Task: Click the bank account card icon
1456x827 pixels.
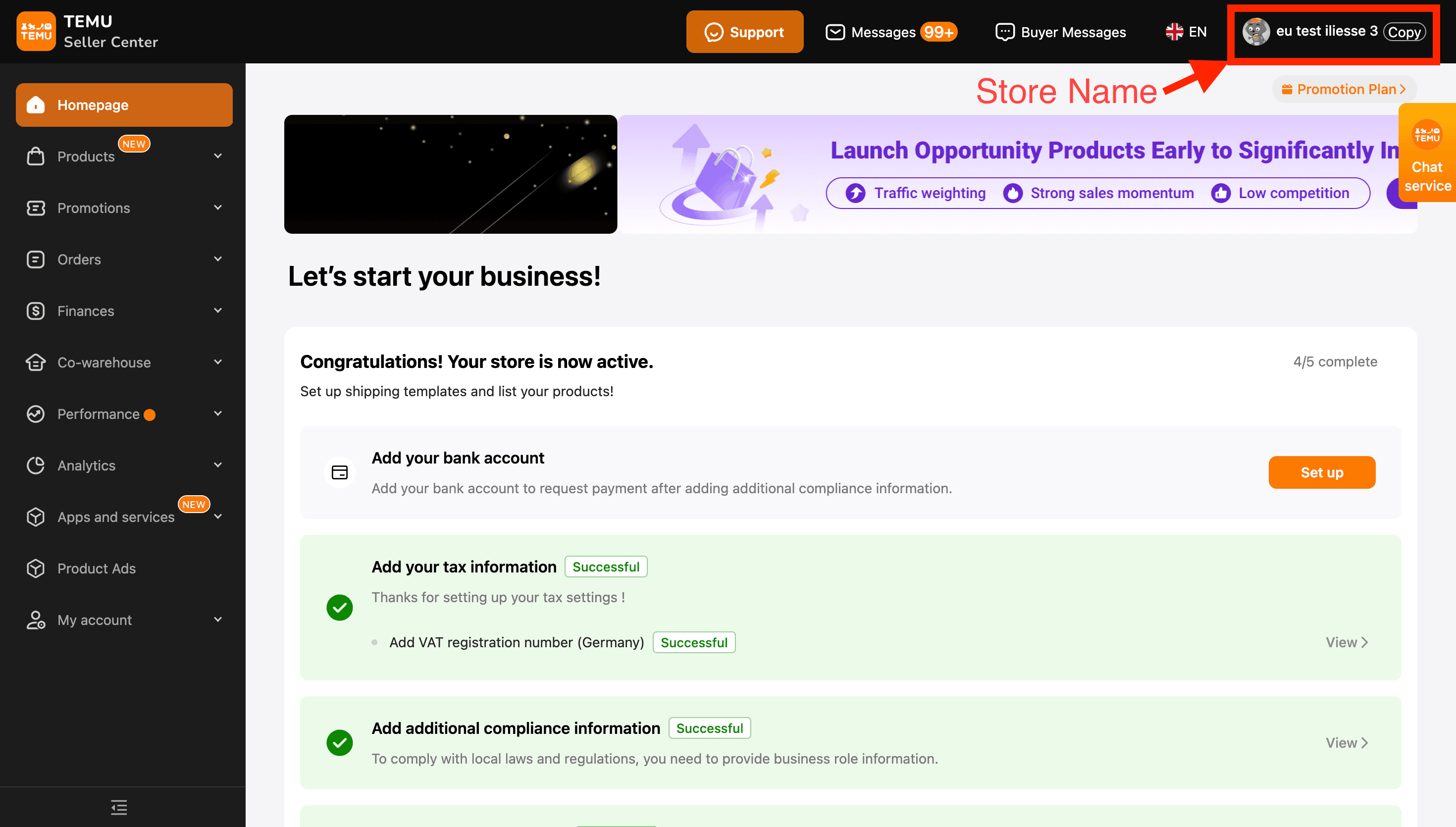Action: 340,472
